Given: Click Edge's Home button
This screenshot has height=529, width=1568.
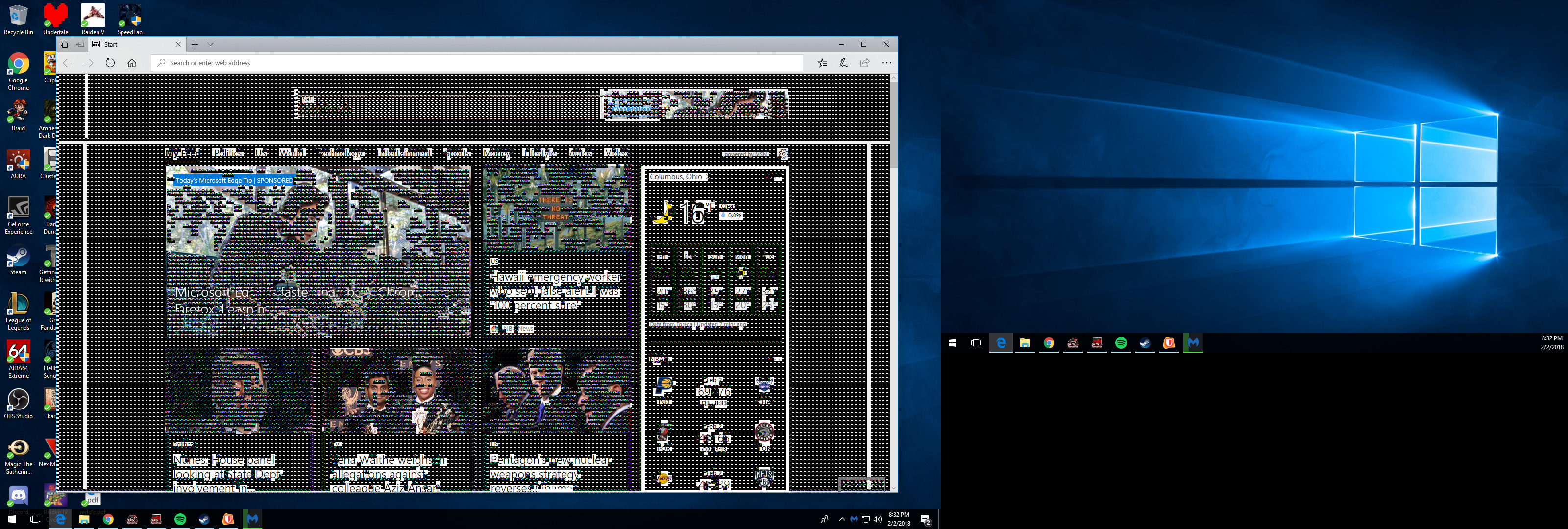Looking at the screenshot, I should 131,63.
